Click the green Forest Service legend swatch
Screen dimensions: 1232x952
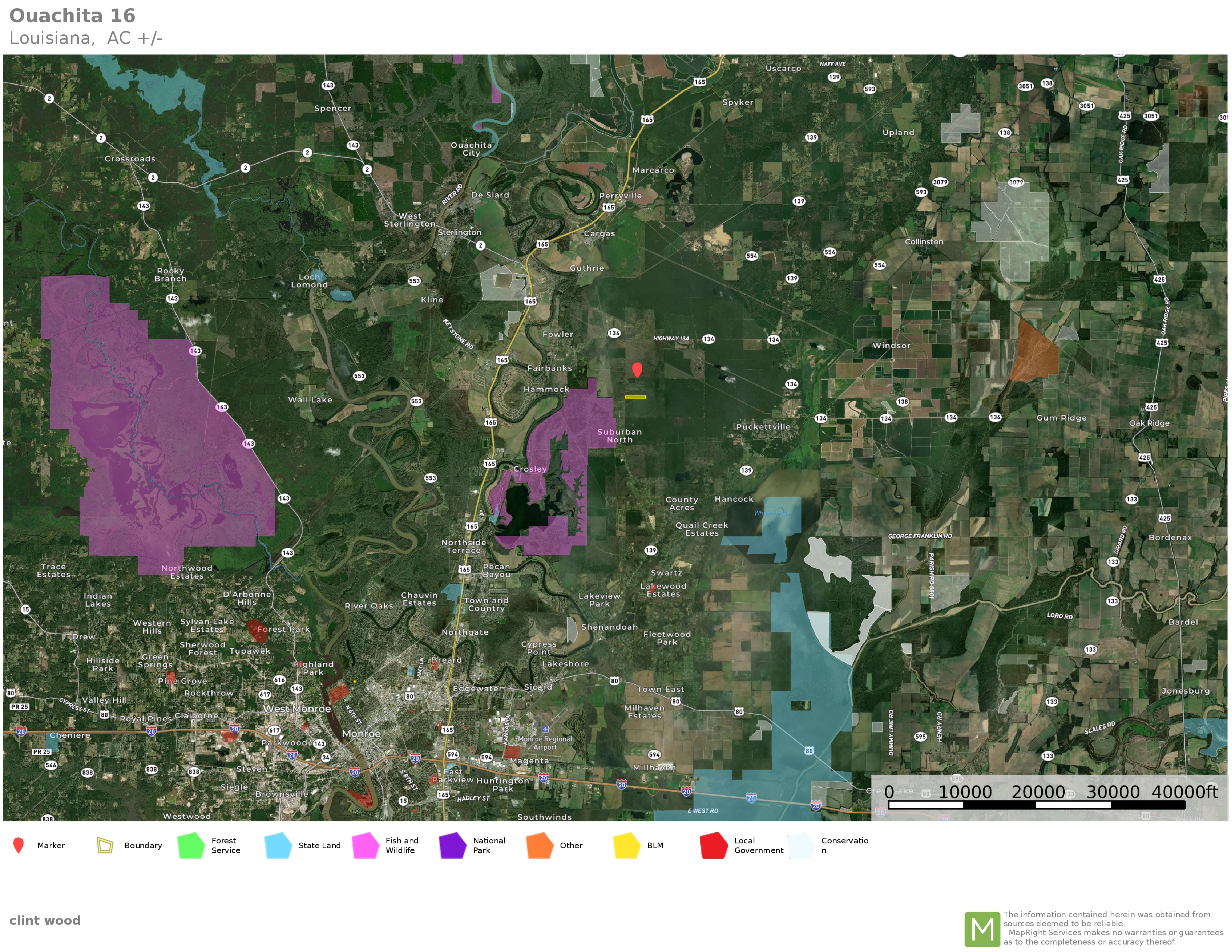191,845
